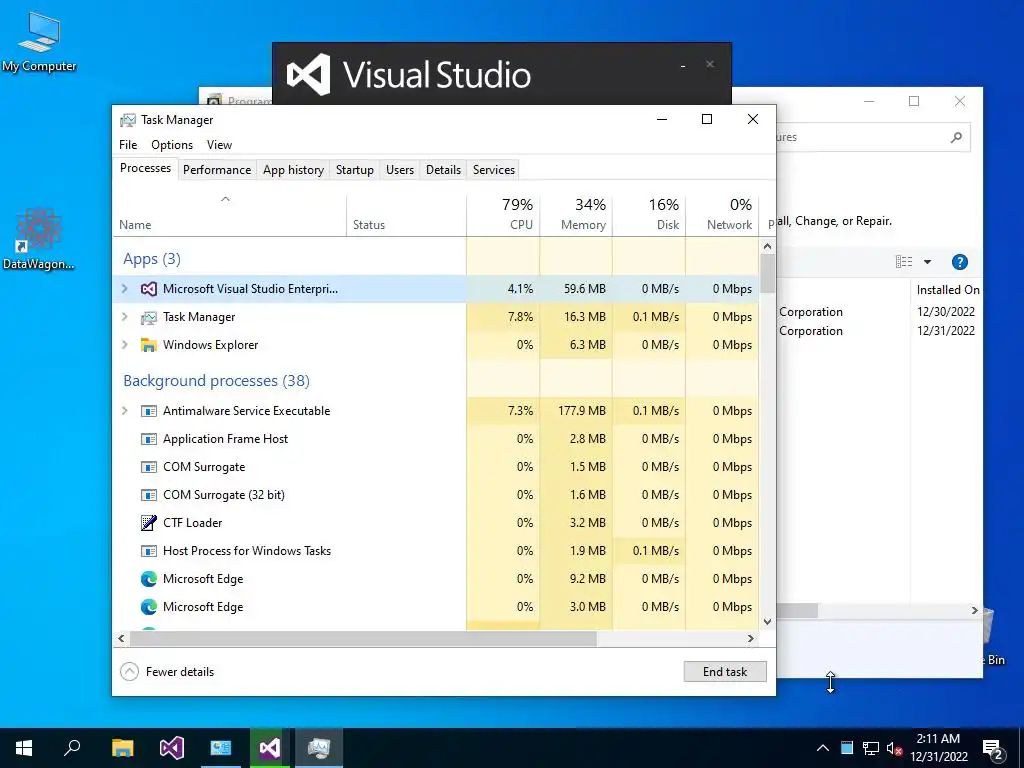Click the Host Process for Windows Tasks icon
1024x768 pixels.
(149, 551)
